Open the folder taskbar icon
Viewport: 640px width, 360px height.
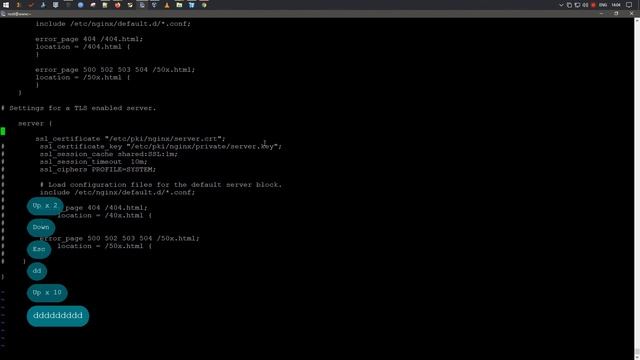coord(179,5)
